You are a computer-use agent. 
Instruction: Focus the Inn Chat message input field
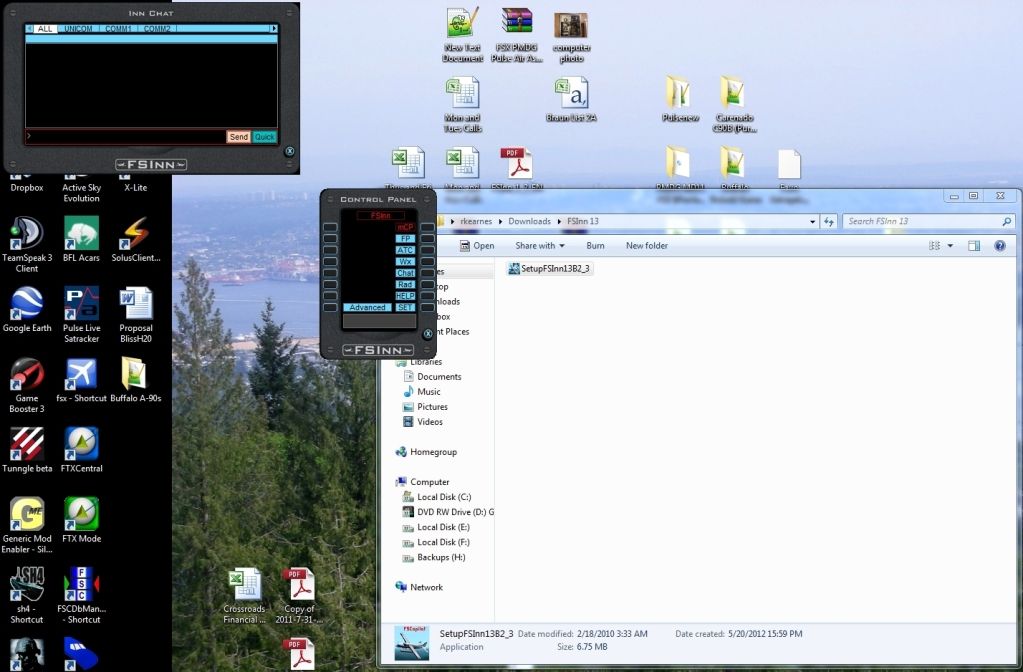[125, 136]
